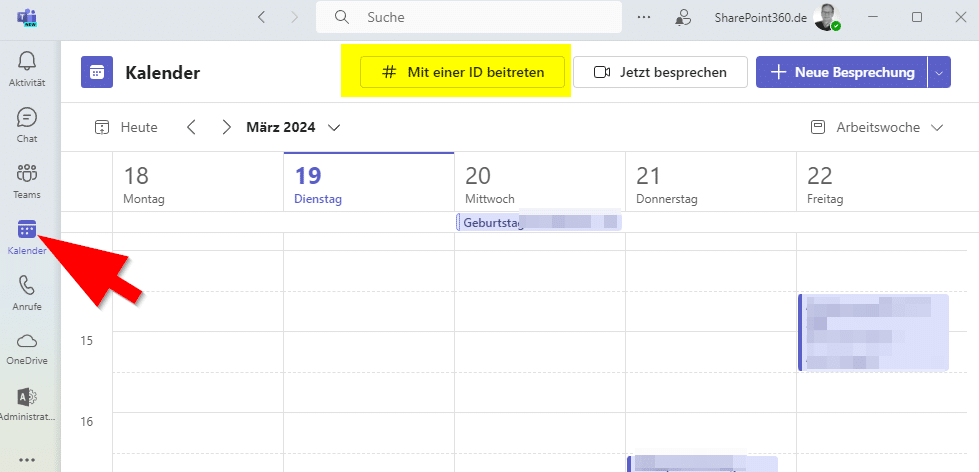
Task: Open OneDrive from the sidebar
Action: click(x=28, y=348)
